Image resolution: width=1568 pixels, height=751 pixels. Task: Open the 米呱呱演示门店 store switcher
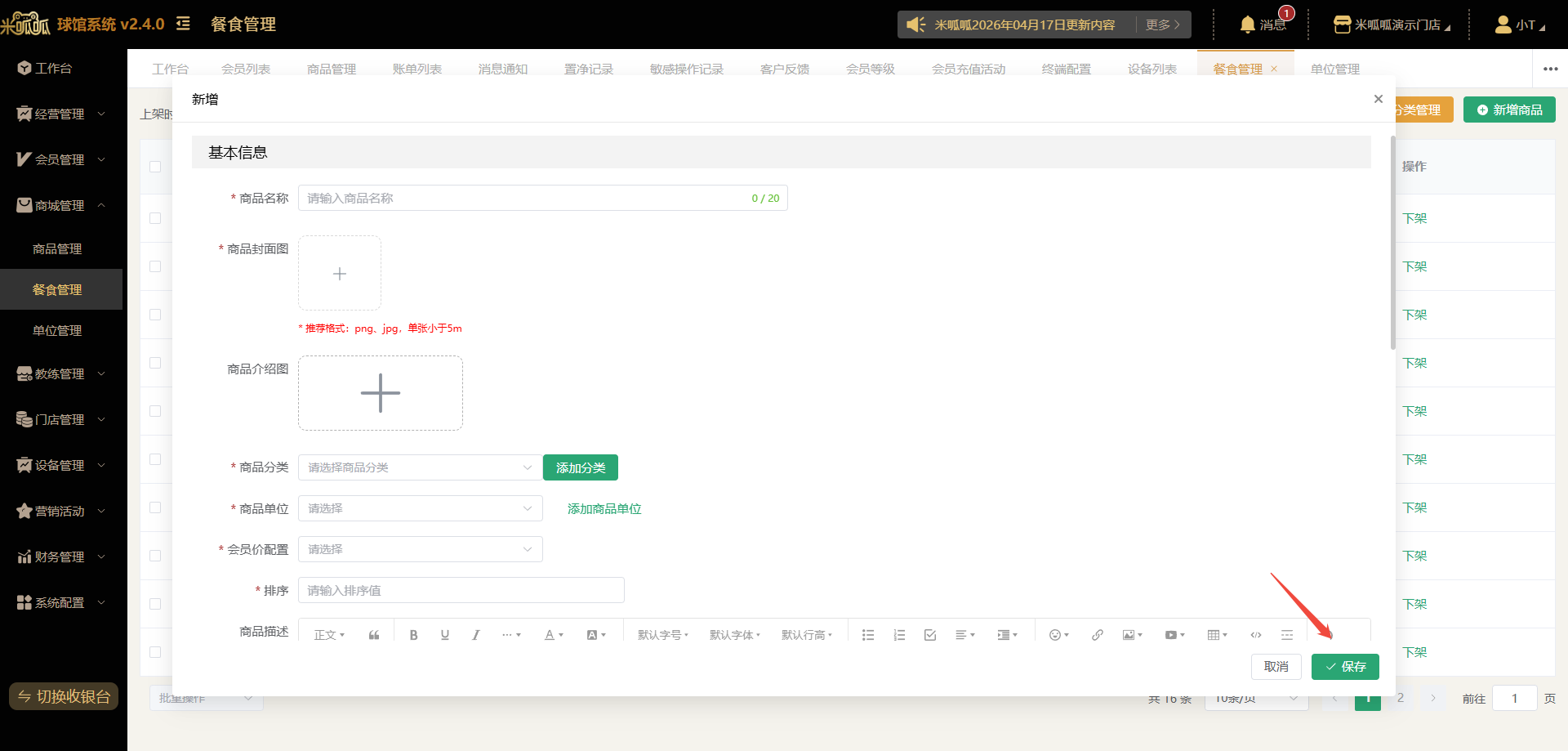pos(1391,25)
